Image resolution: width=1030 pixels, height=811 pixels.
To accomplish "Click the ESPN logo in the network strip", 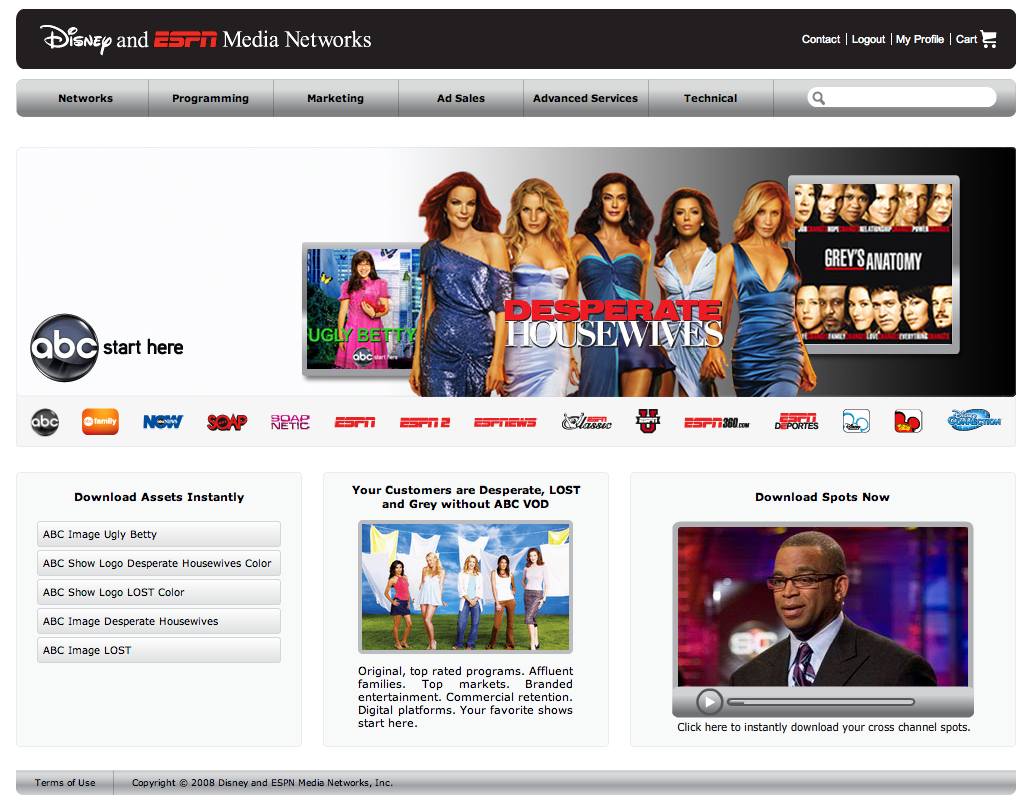I will pos(356,422).
